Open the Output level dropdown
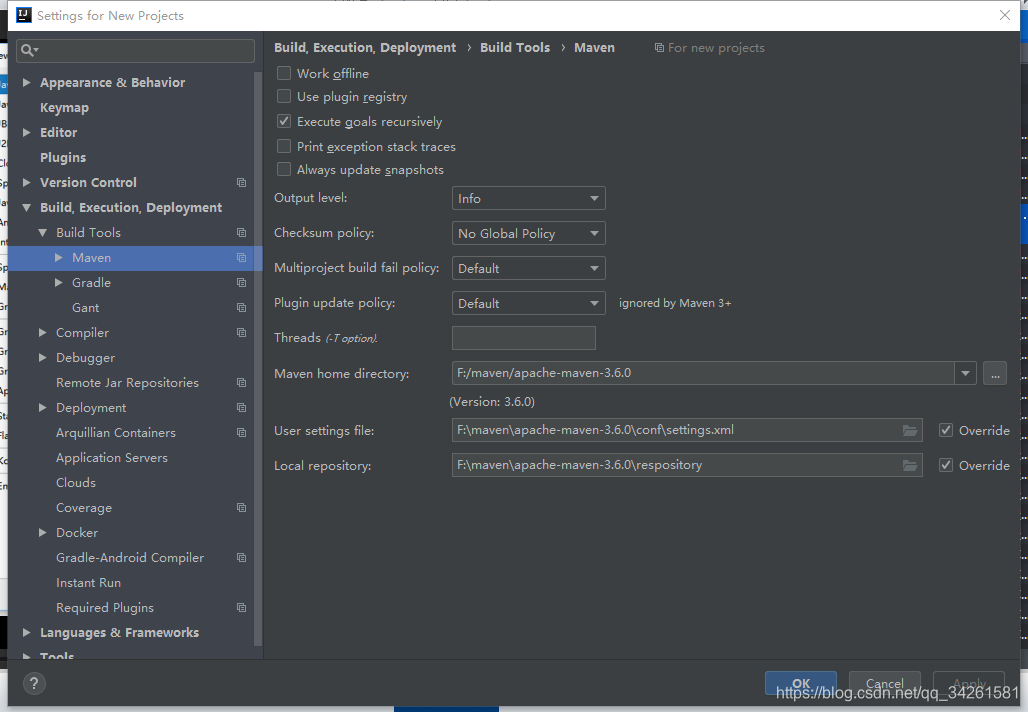 point(528,198)
